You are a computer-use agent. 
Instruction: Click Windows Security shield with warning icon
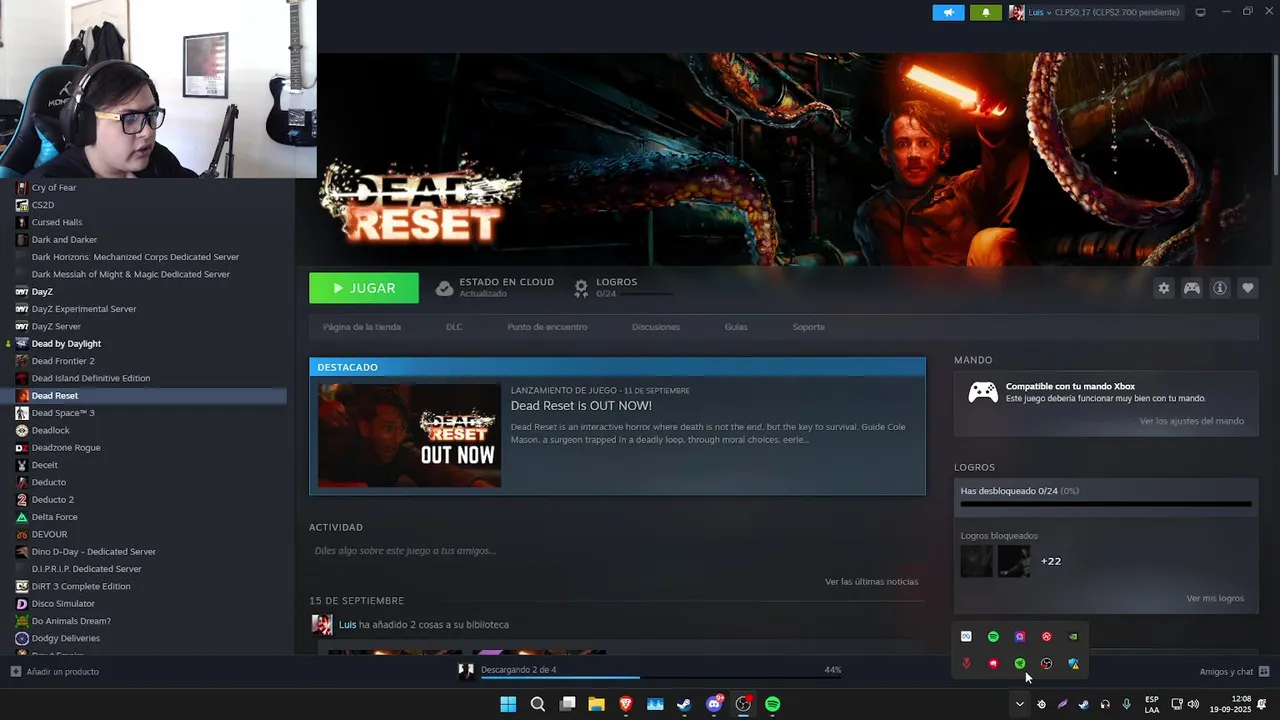pyautogui.click(x=1073, y=664)
